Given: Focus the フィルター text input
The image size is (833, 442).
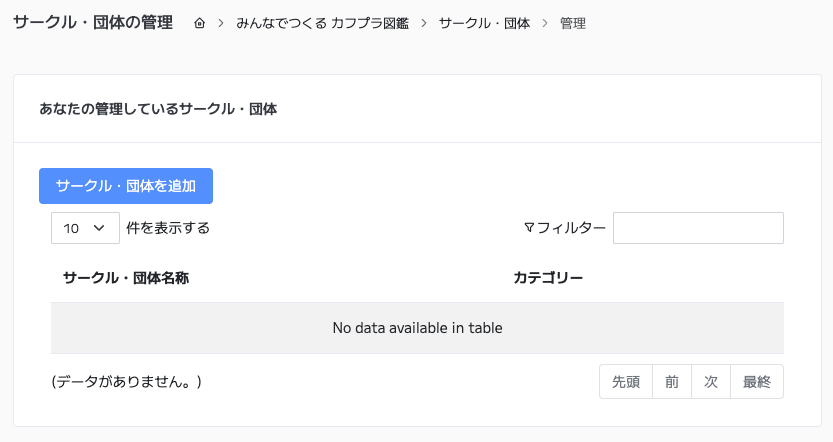Looking at the screenshot, I should pyautogui.click(x=698, y=228).
